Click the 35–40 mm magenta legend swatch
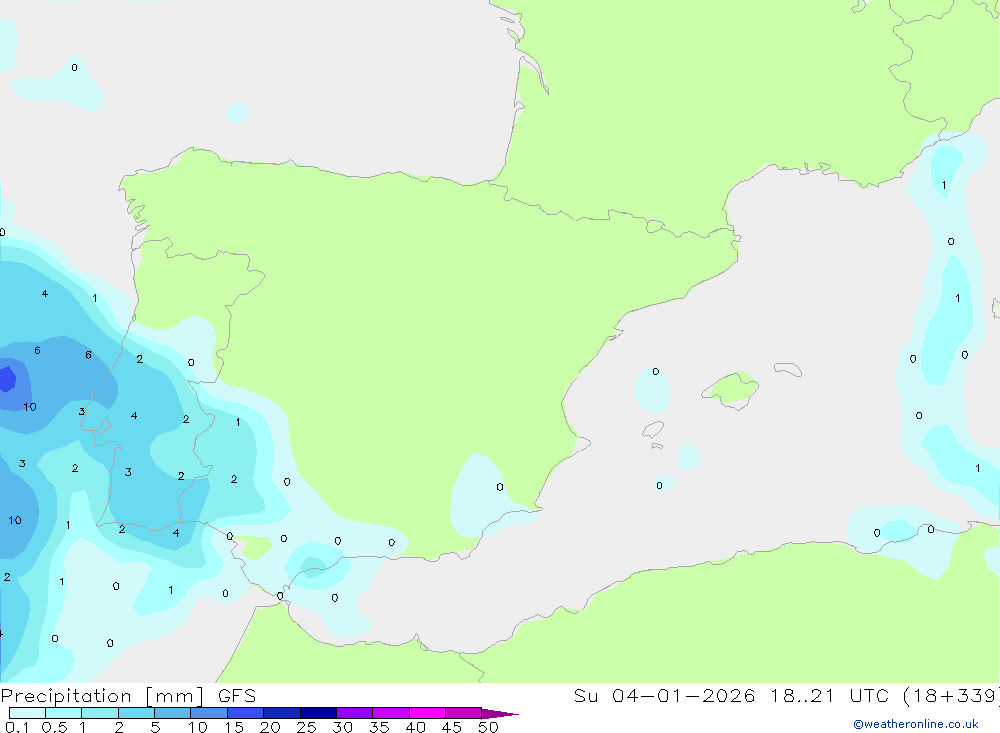 (x=391, y=713)
